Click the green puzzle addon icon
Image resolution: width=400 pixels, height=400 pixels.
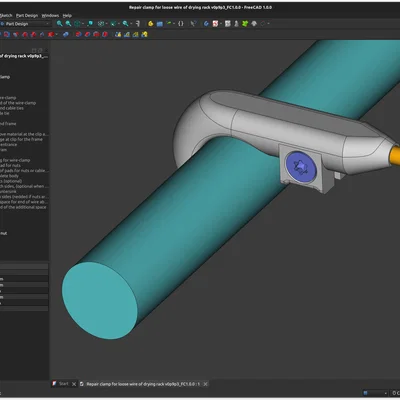(x=245, y=24)
